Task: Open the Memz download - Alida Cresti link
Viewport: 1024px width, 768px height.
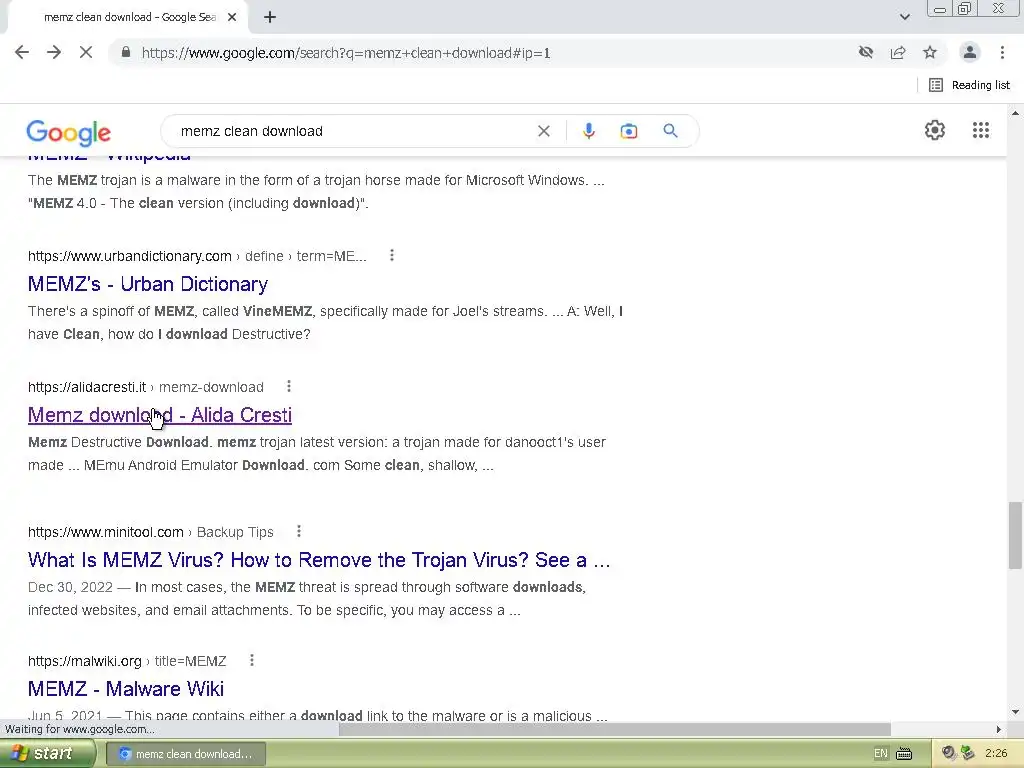Action: [x=159, y=415]
